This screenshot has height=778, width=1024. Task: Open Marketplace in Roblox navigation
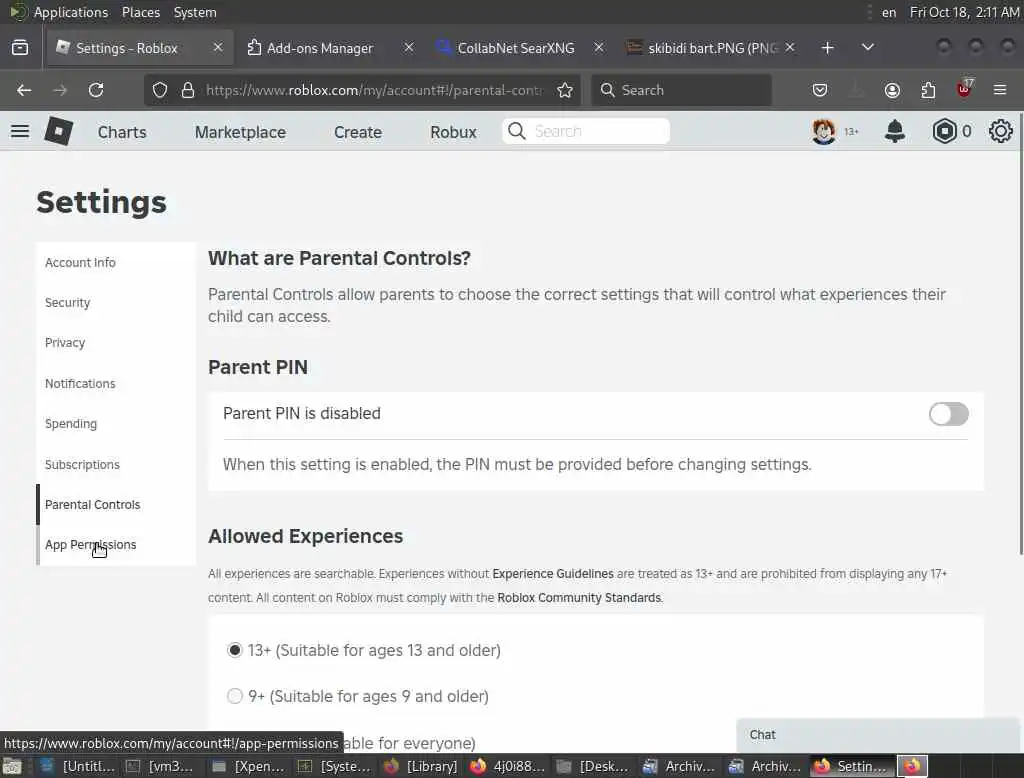coord(240,132)
